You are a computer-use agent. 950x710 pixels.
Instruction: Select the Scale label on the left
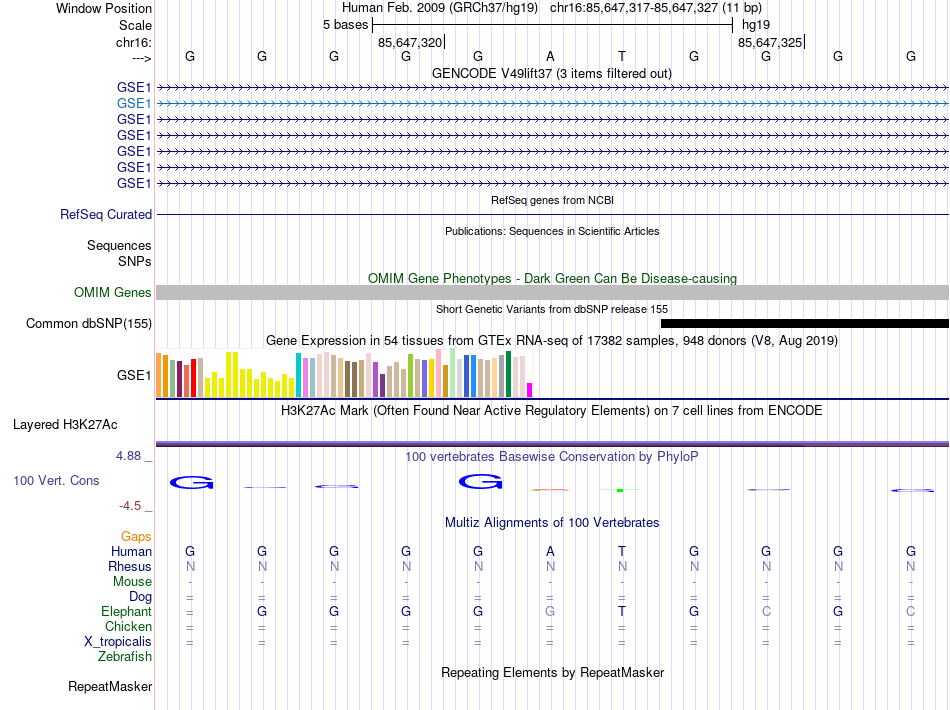(135, 25)
